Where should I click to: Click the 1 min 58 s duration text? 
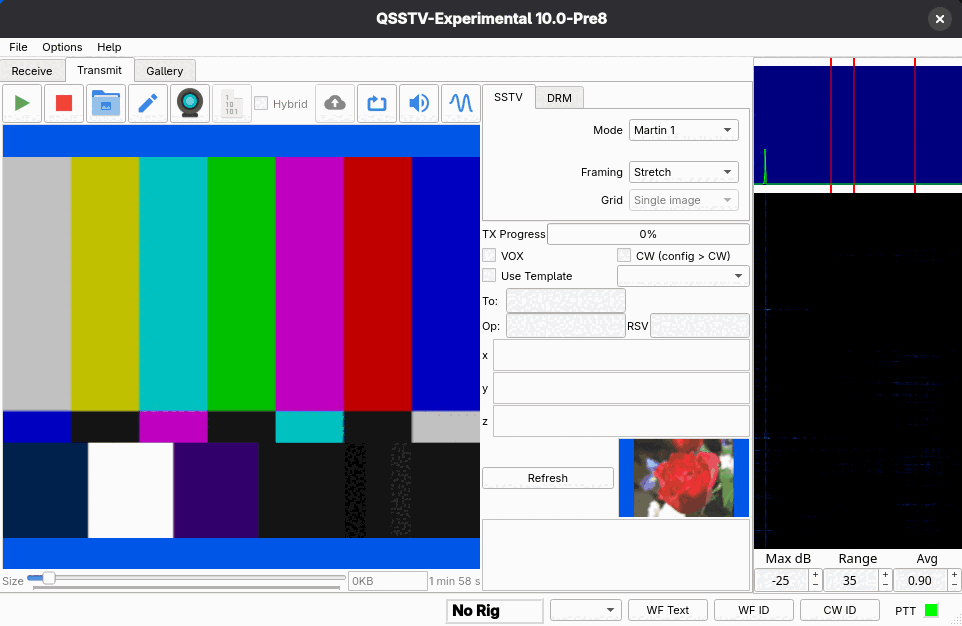pyautogui.click(x=454, y=581)
